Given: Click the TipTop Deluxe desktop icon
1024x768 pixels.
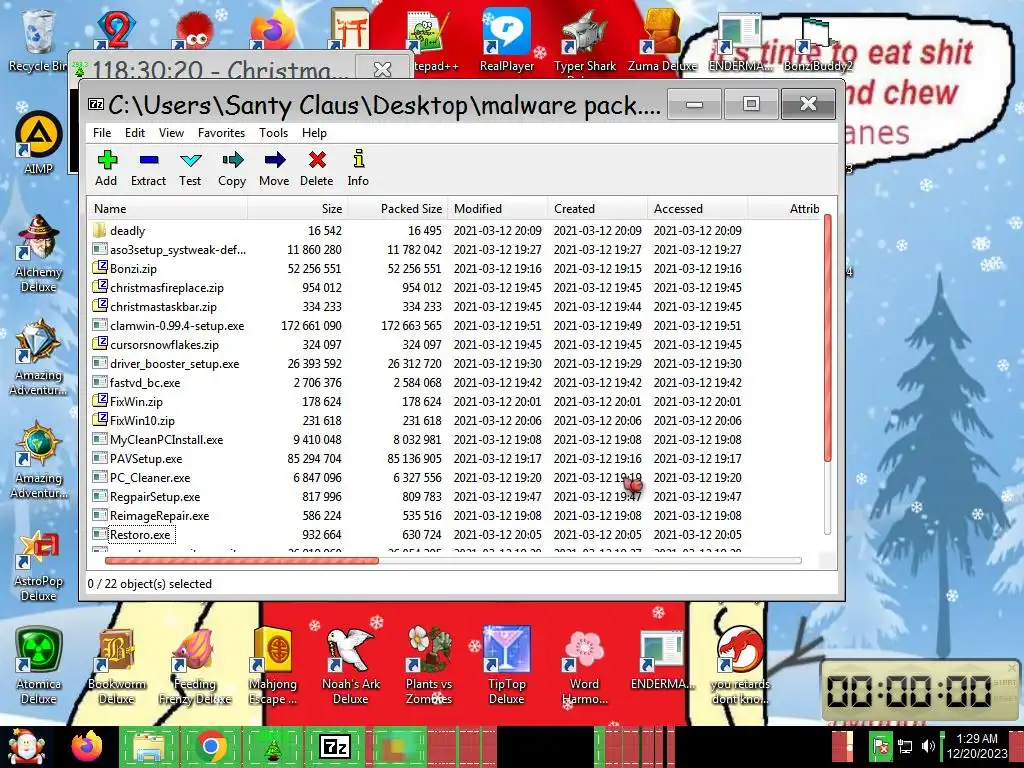Looking at the screenshot, I should point(507,666).
